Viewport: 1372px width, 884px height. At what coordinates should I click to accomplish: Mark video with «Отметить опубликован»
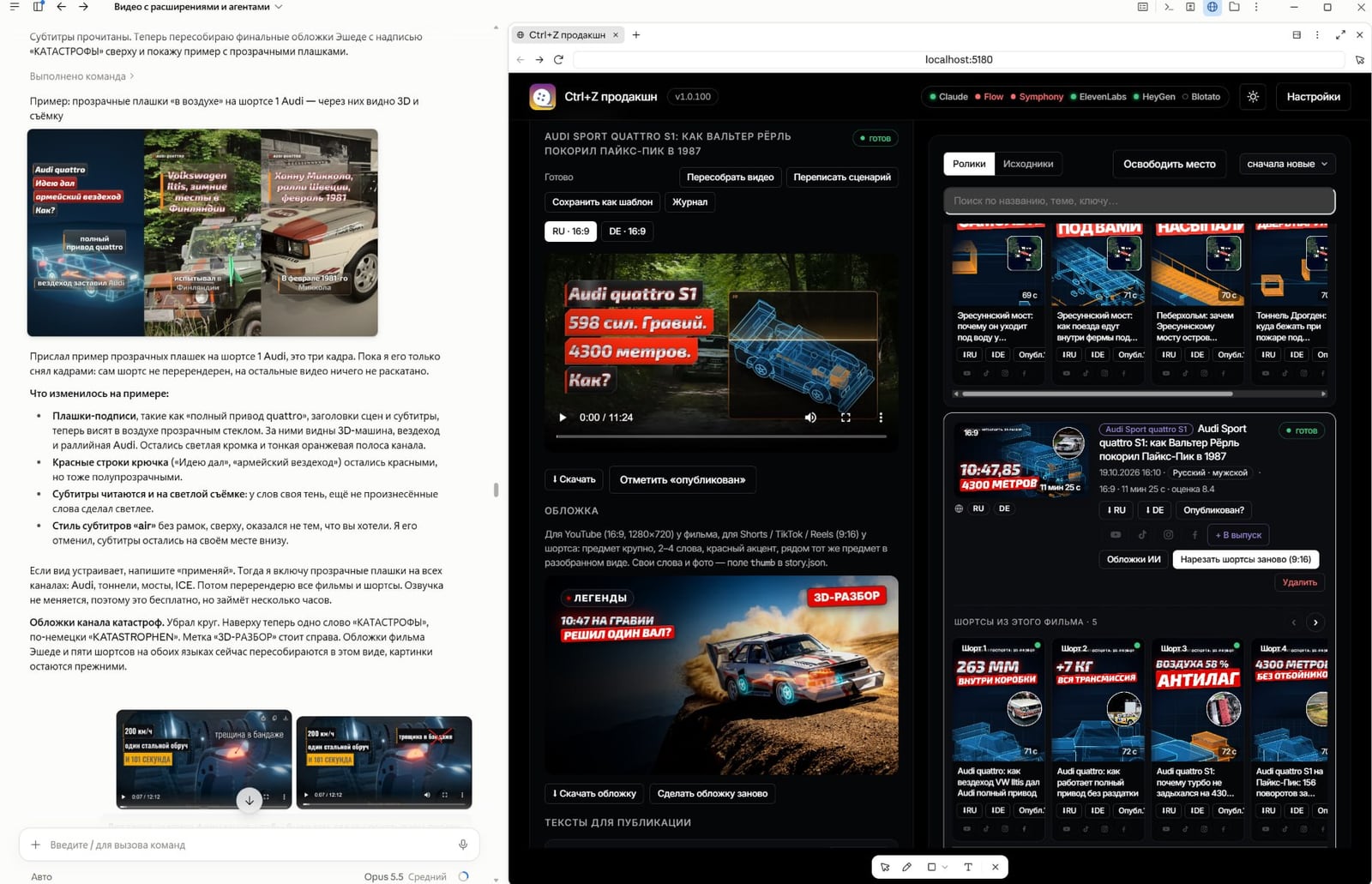click(x=683, y=479)
